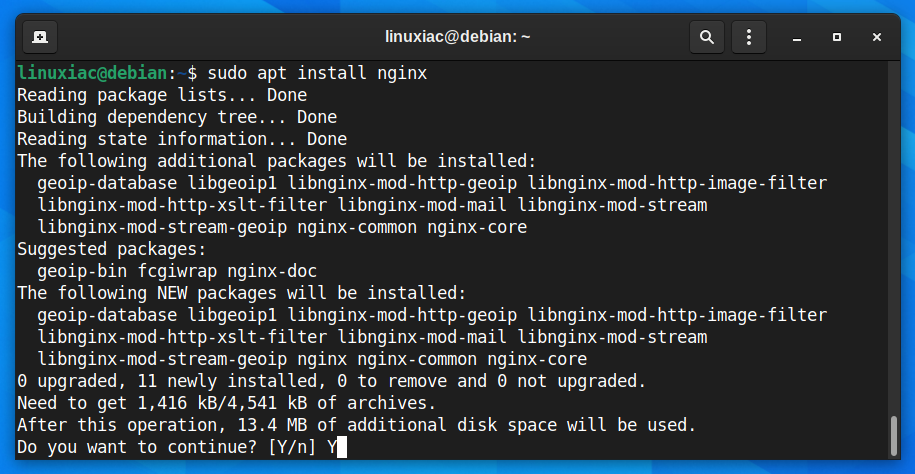This screenshot has width=915, height=474.
Task: Click 'Building dependency tree... Done' line
Action: point(177,117)
